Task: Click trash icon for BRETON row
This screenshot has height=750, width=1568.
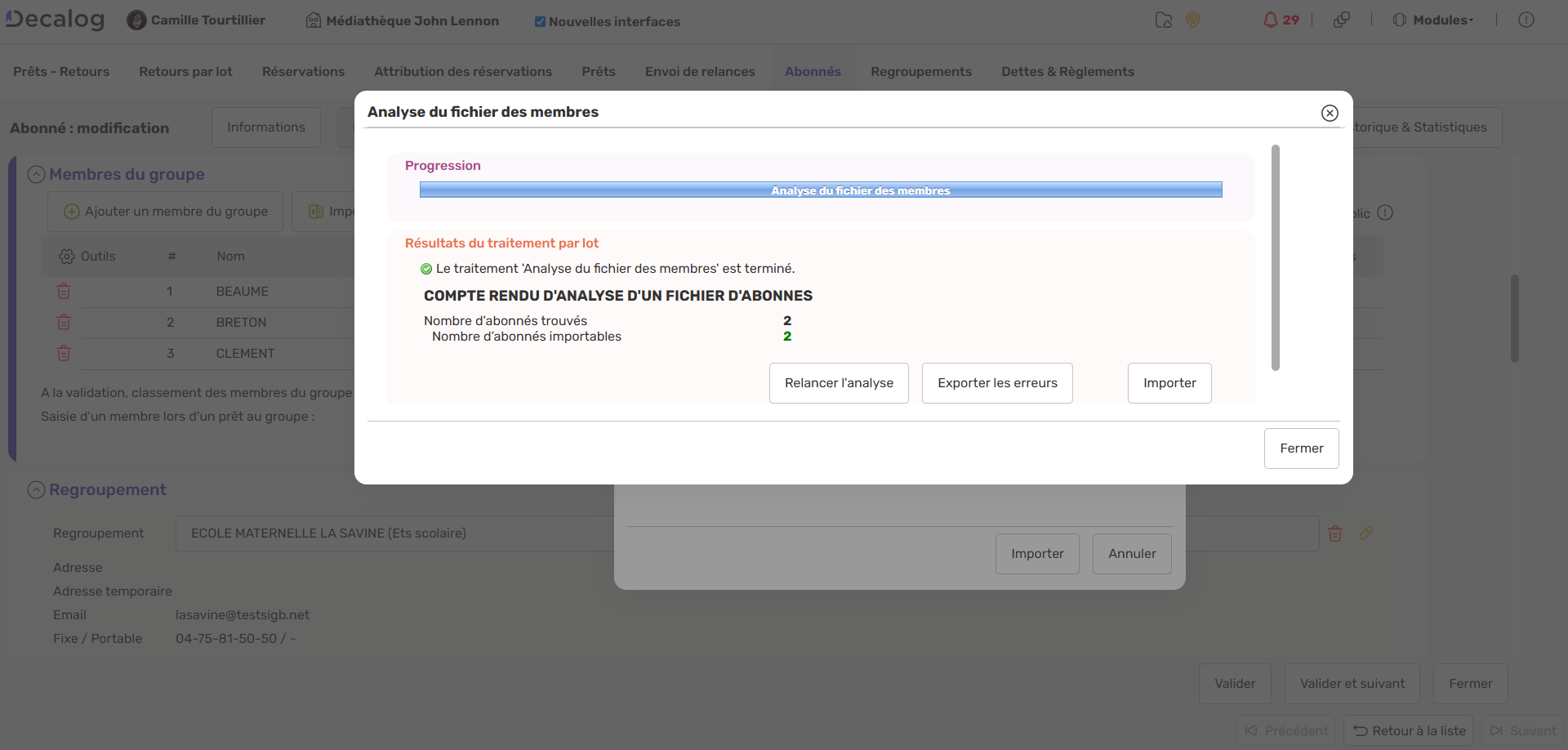Action: (x=64, y=323)
